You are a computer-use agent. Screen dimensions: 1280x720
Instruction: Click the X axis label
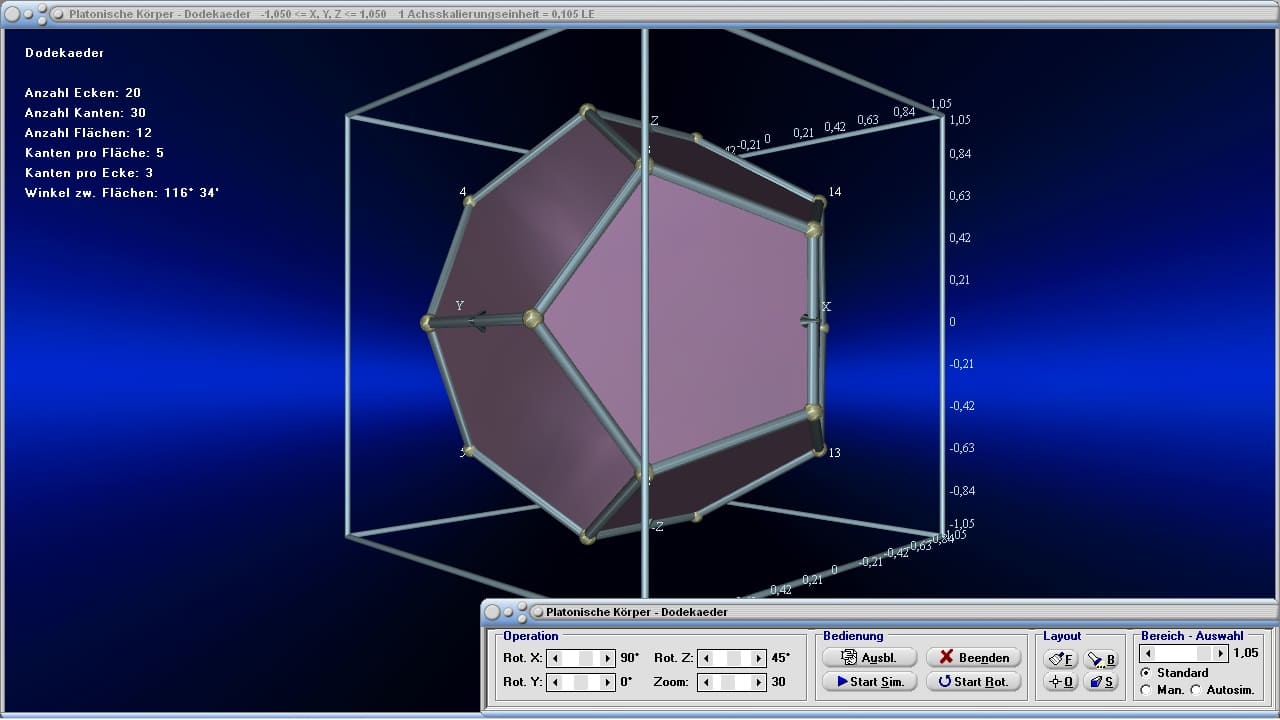click(827, 307)
